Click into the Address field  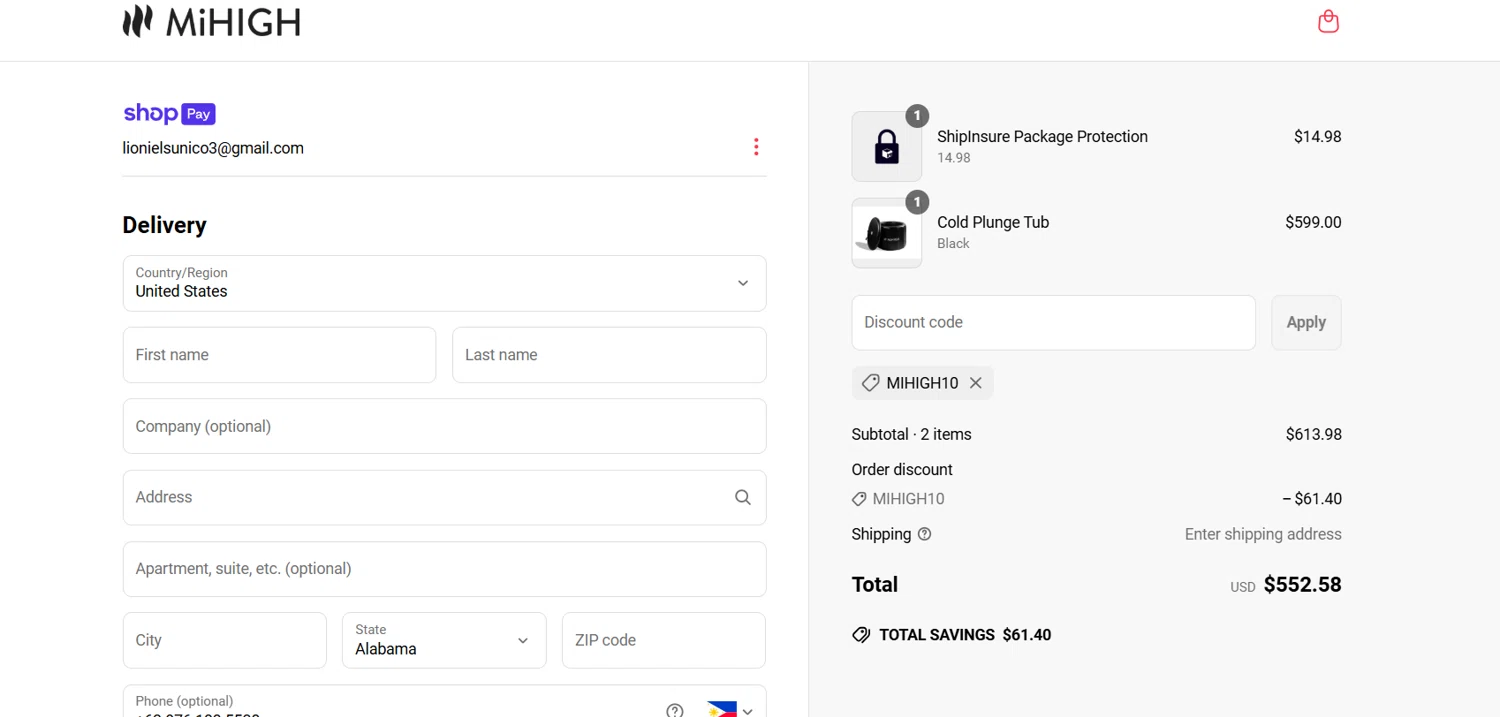pos(444,497)
